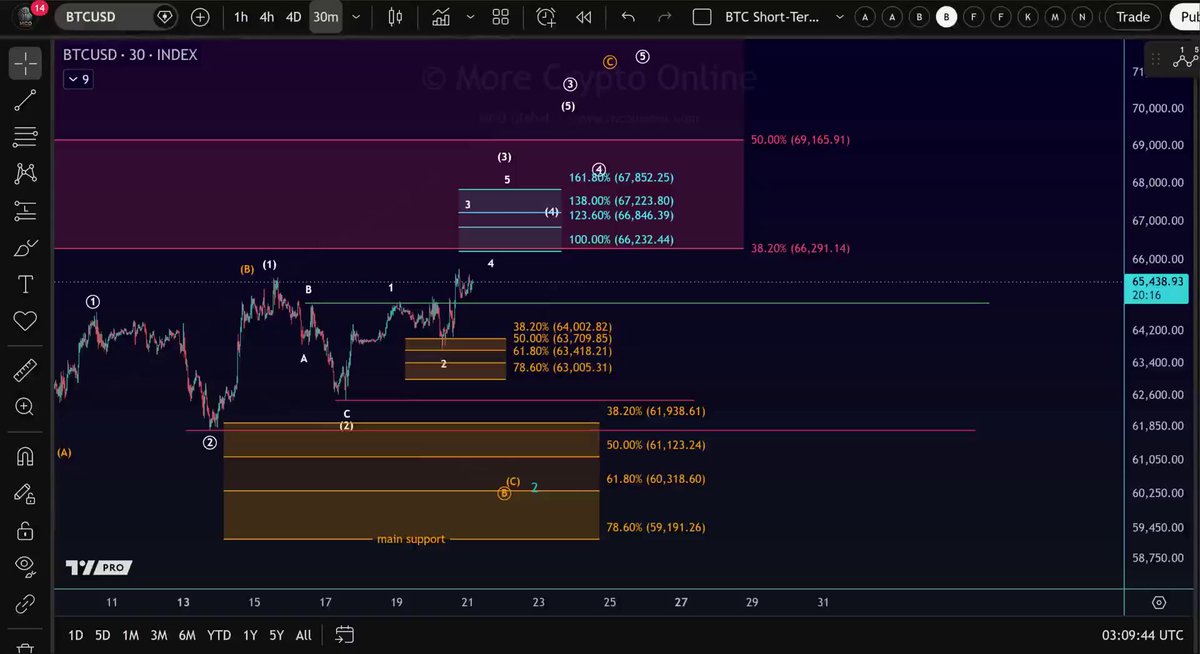Click the K circle button in top bar

[1027, 17]
